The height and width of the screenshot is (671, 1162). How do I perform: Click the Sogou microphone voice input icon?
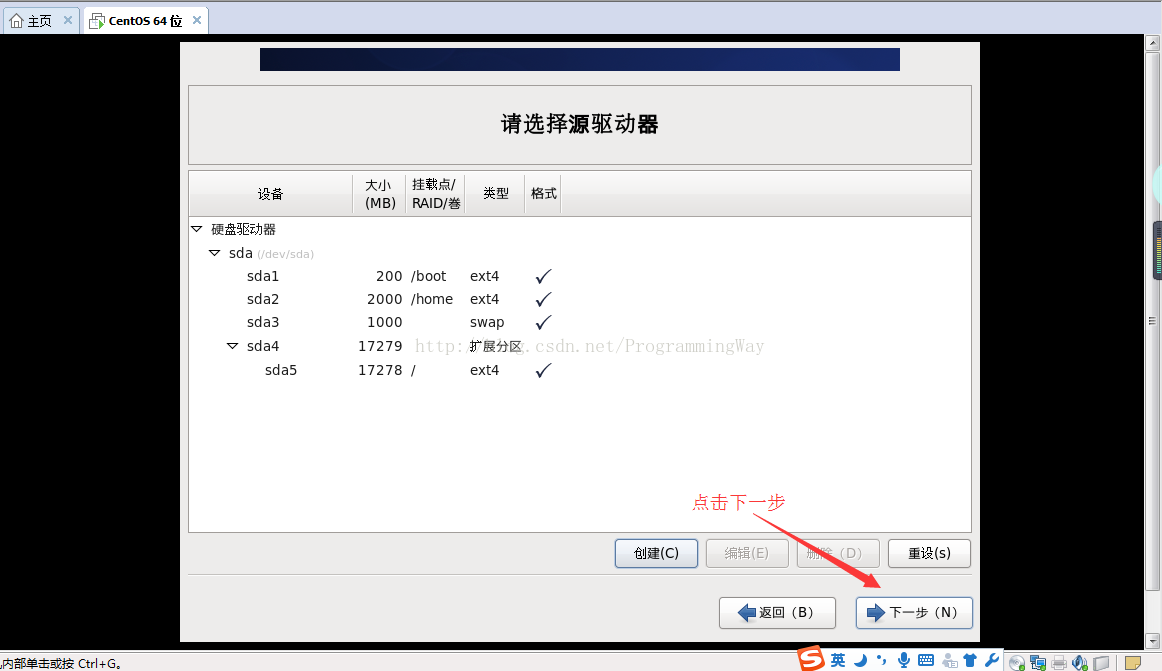904,660
